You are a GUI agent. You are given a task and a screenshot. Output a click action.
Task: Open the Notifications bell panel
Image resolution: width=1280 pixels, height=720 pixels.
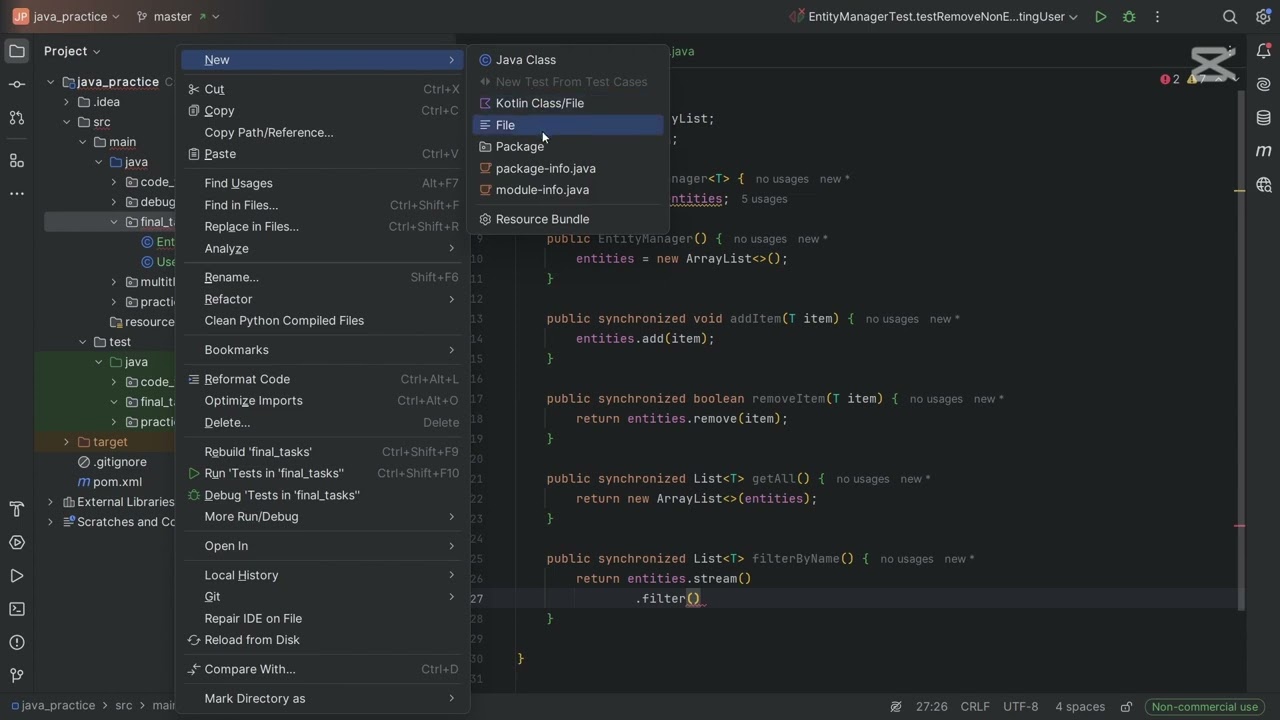[x=1264, y=51]
